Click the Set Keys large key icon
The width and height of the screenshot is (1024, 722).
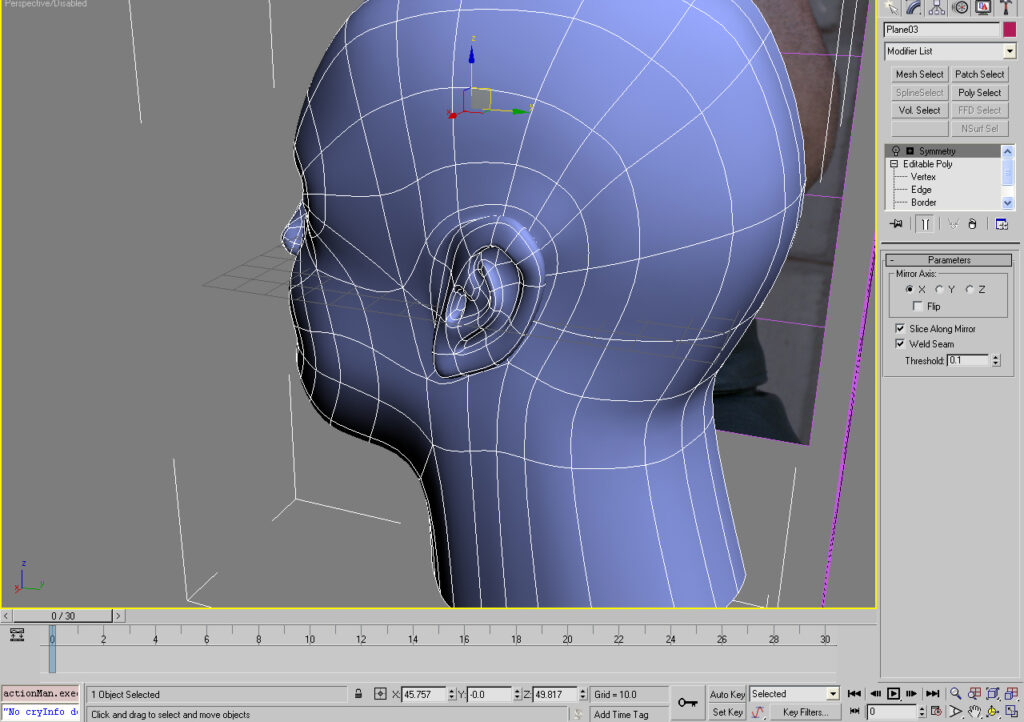(688, 703)
